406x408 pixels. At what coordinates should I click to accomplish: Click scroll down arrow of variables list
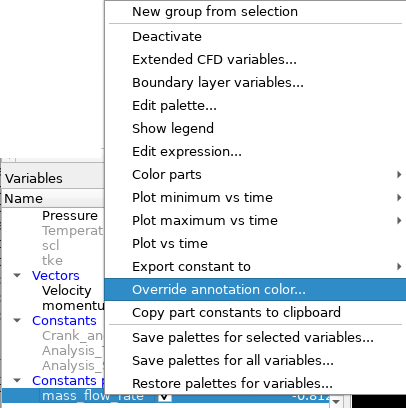[336, 401]
